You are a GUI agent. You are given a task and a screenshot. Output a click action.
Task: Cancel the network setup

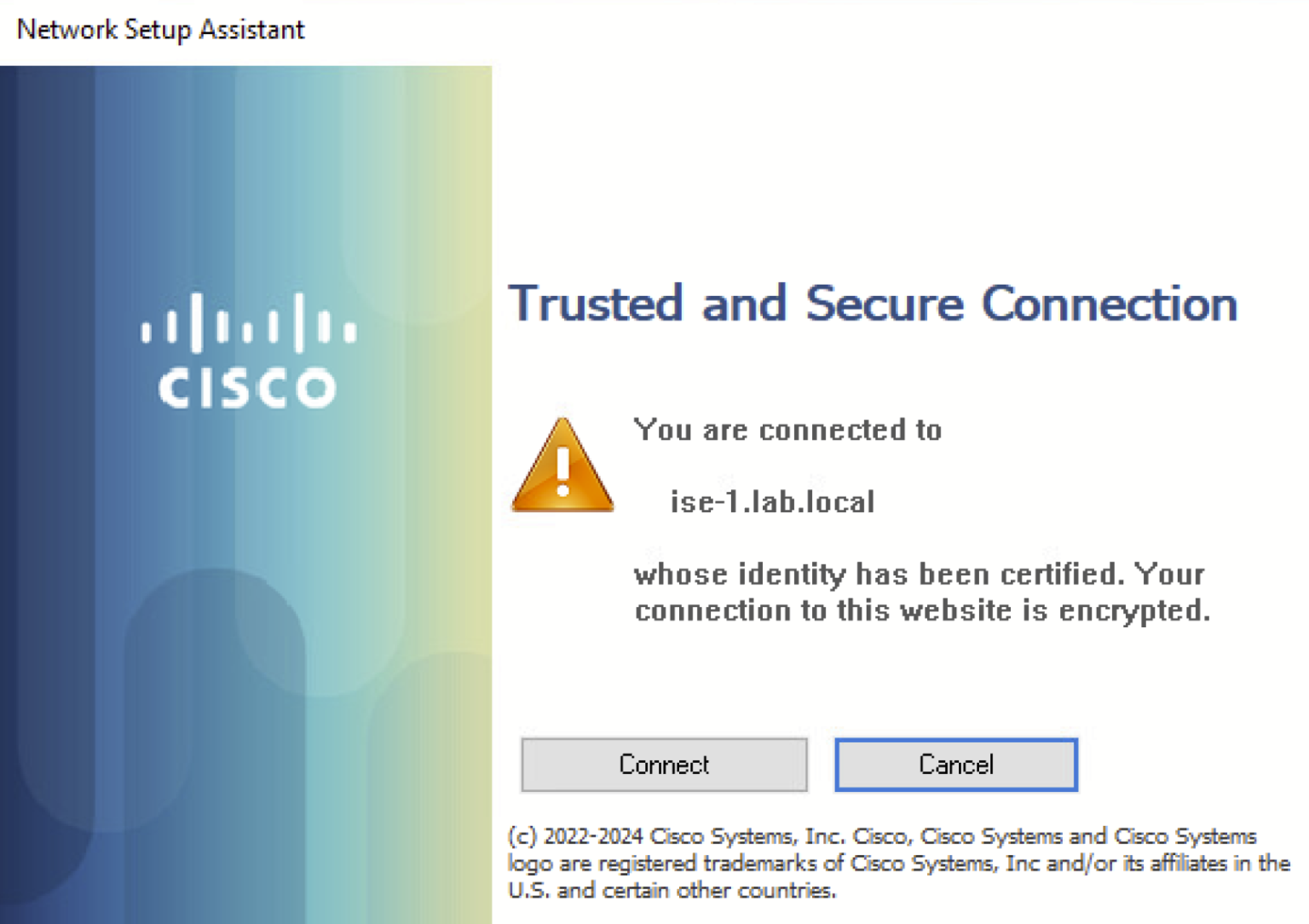coord(956,765)
